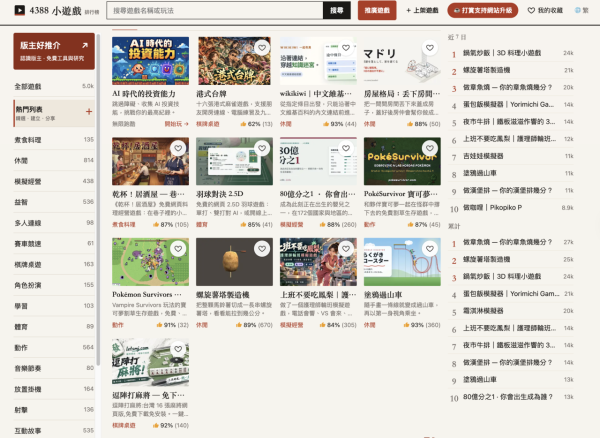Toggle the heart on 上班不要吃鳳梨 card
This screenshot has height=438, width=600.
[x=346, y=249]
